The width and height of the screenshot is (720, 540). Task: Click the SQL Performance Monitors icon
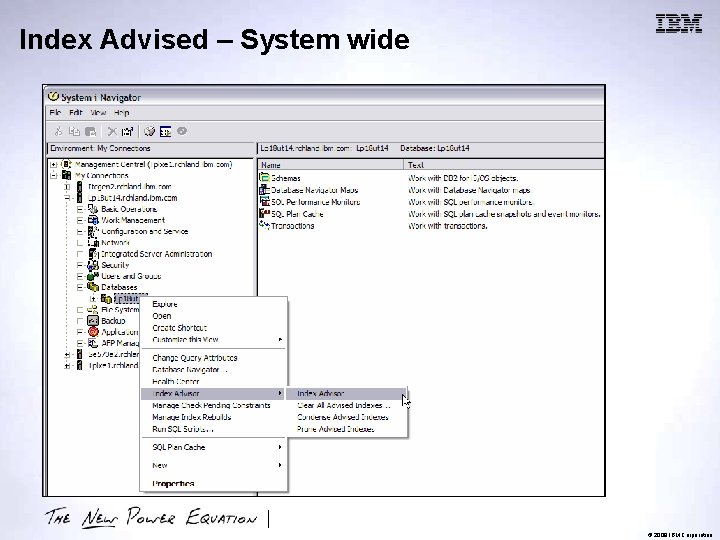click(x=264, y=202)
